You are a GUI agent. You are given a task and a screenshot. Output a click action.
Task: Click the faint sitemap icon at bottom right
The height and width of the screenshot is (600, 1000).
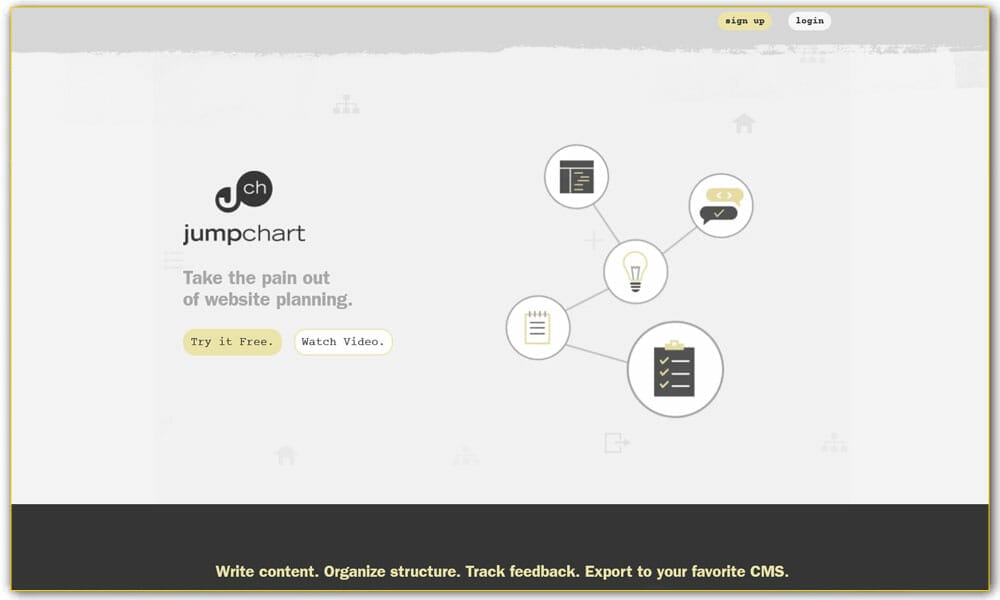[833, 443]
